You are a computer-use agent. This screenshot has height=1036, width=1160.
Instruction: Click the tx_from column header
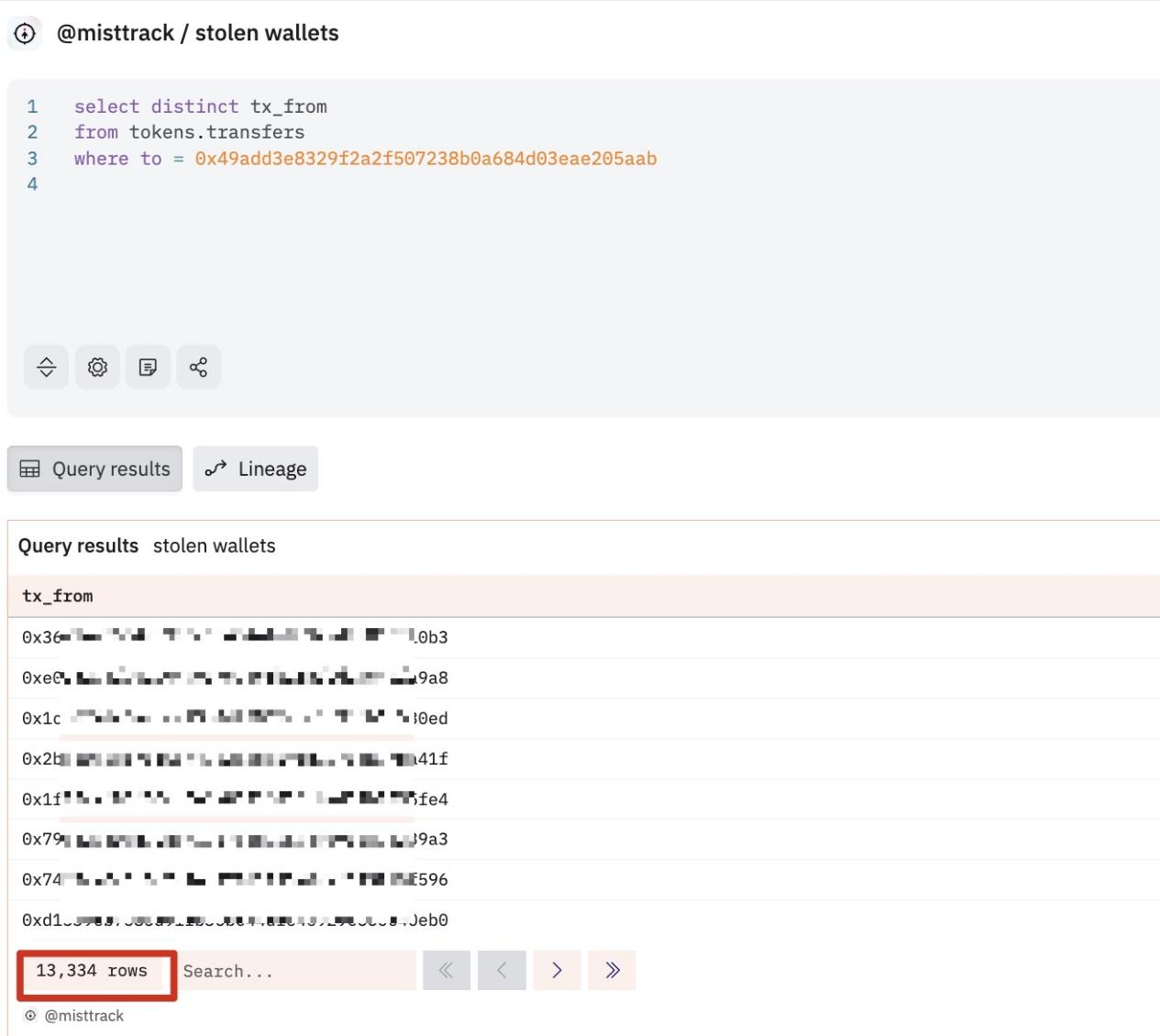click(58, 596)
